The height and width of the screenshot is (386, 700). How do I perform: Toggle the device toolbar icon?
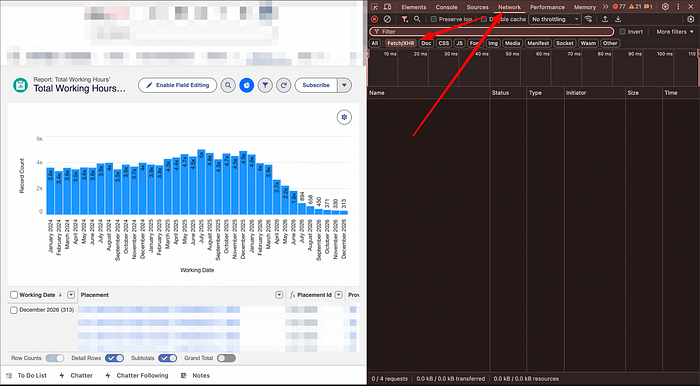[x=388, y=7]
